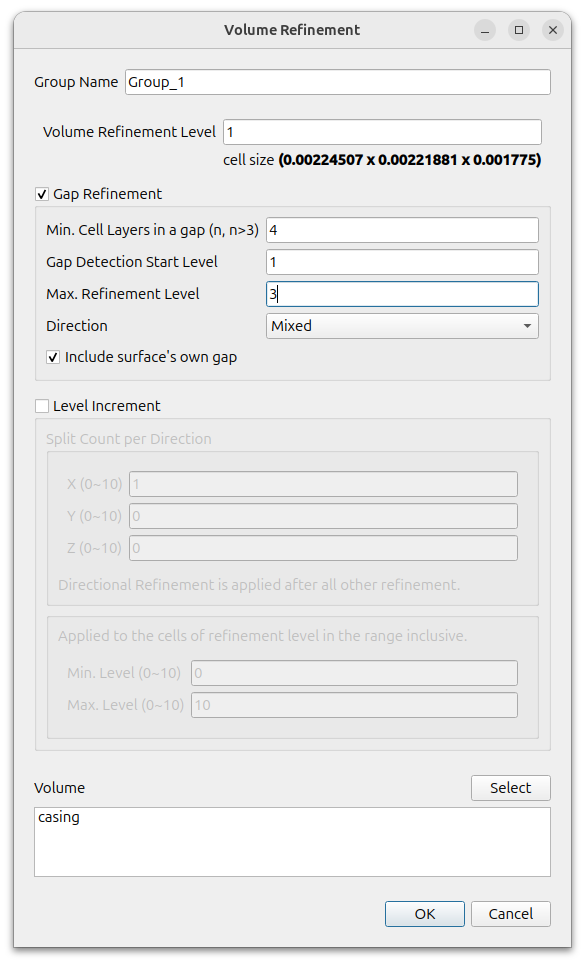585x964 pixels.
Task: Enable the Level Increment checkbox
Action: [42, 406]
